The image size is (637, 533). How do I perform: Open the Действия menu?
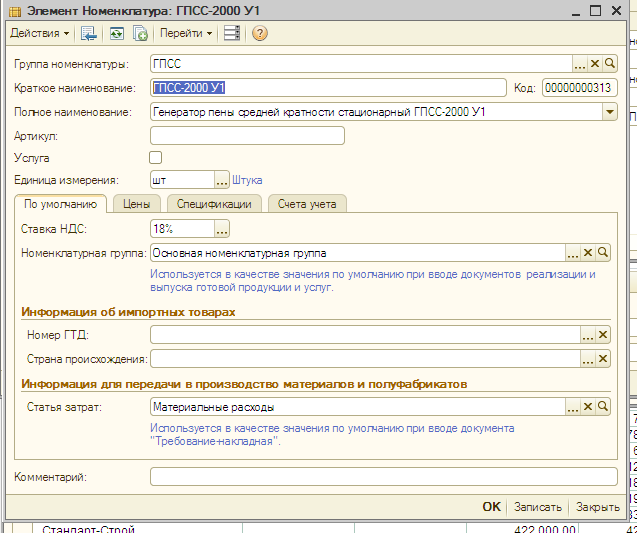coord(39,33)
